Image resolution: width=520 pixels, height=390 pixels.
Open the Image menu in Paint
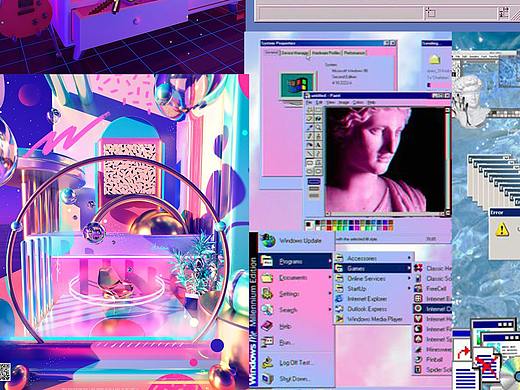click(x=344, y=102)
